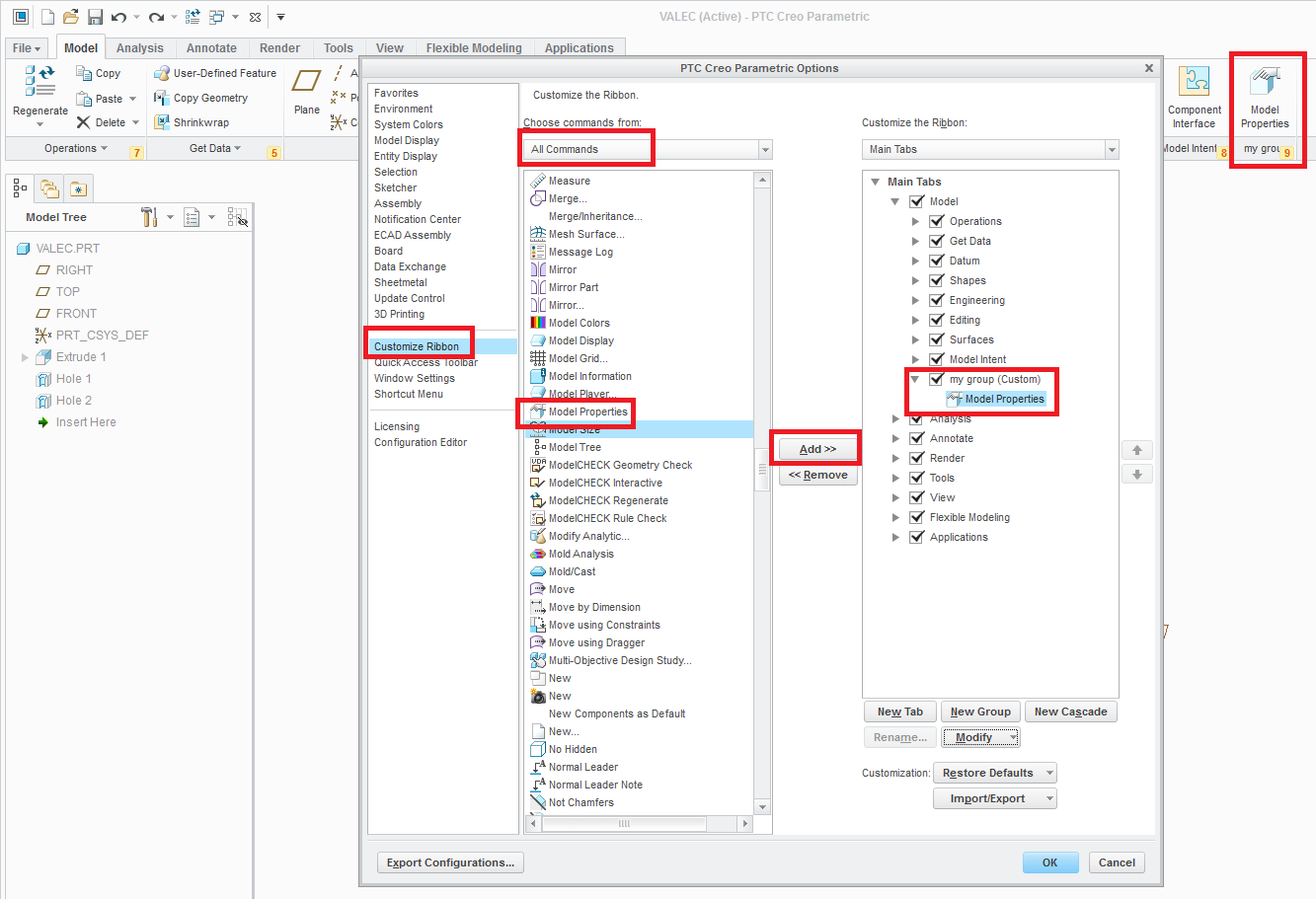
Task: Click the commands list vertical scrollbar
Action: coord(762,470)
